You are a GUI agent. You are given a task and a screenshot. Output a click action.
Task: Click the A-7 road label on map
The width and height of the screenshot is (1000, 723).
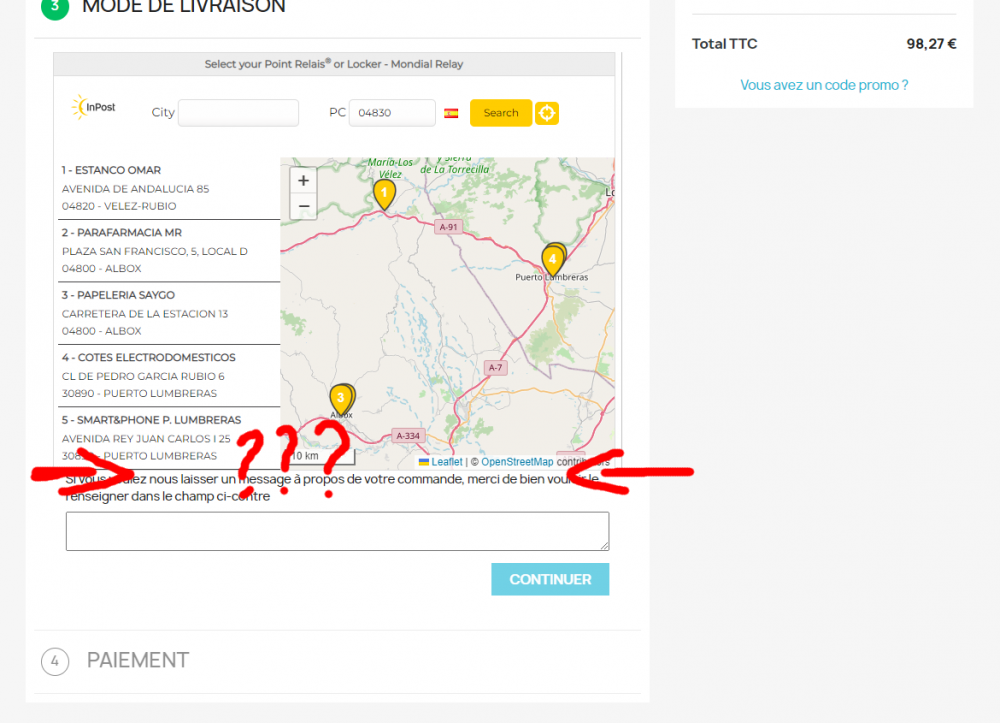[496, 368]
